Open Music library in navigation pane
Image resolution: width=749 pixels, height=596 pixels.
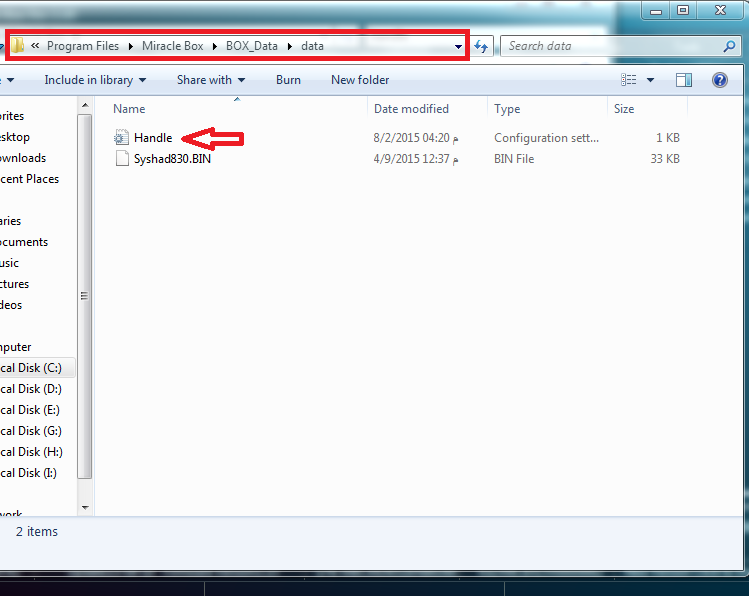pos(10,263)
